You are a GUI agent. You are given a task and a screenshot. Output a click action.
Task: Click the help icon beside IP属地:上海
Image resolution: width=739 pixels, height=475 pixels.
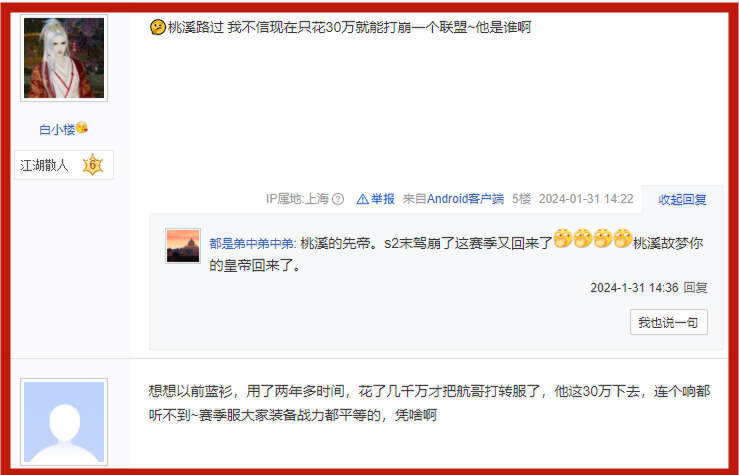338,199
